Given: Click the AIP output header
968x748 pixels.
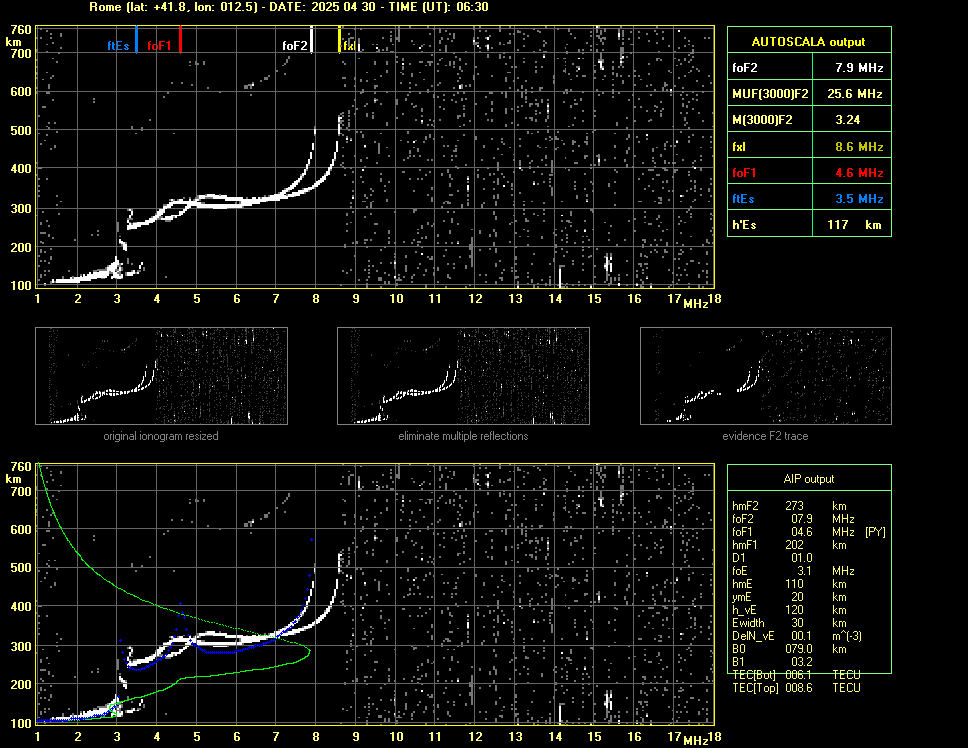Looking at the screenshot, I should [809, 479].
